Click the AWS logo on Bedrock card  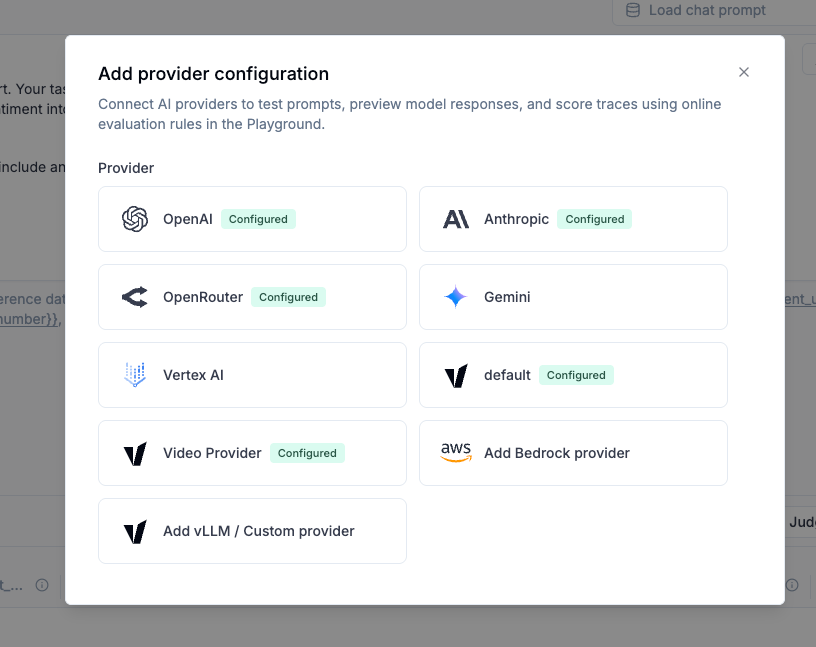pyautogui.click(x=456, y=452)
